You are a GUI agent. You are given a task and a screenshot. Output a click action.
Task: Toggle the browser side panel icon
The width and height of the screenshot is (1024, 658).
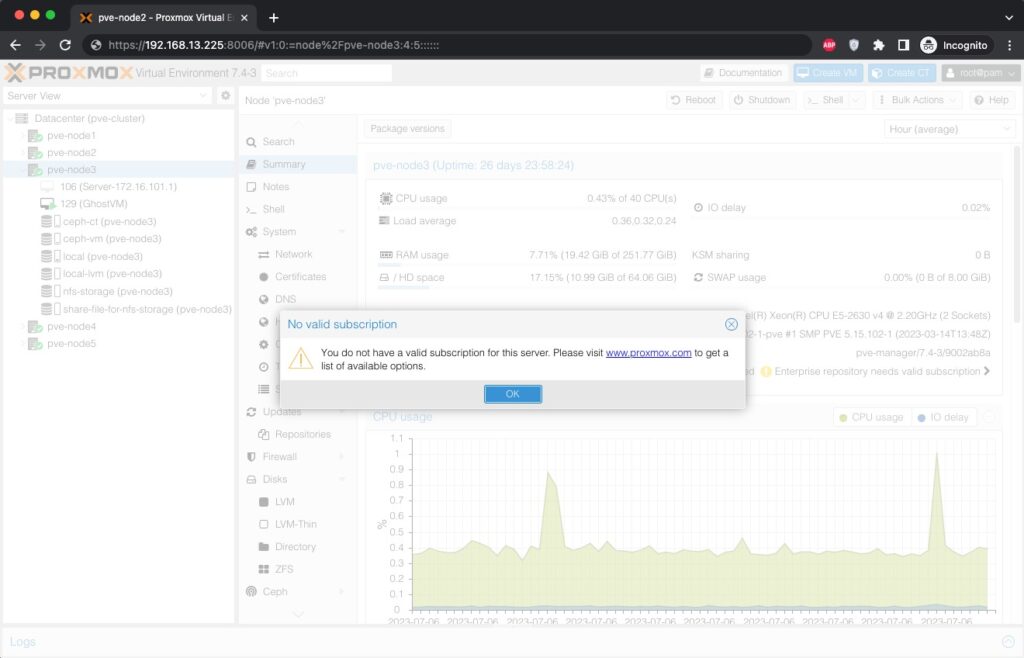903,45
